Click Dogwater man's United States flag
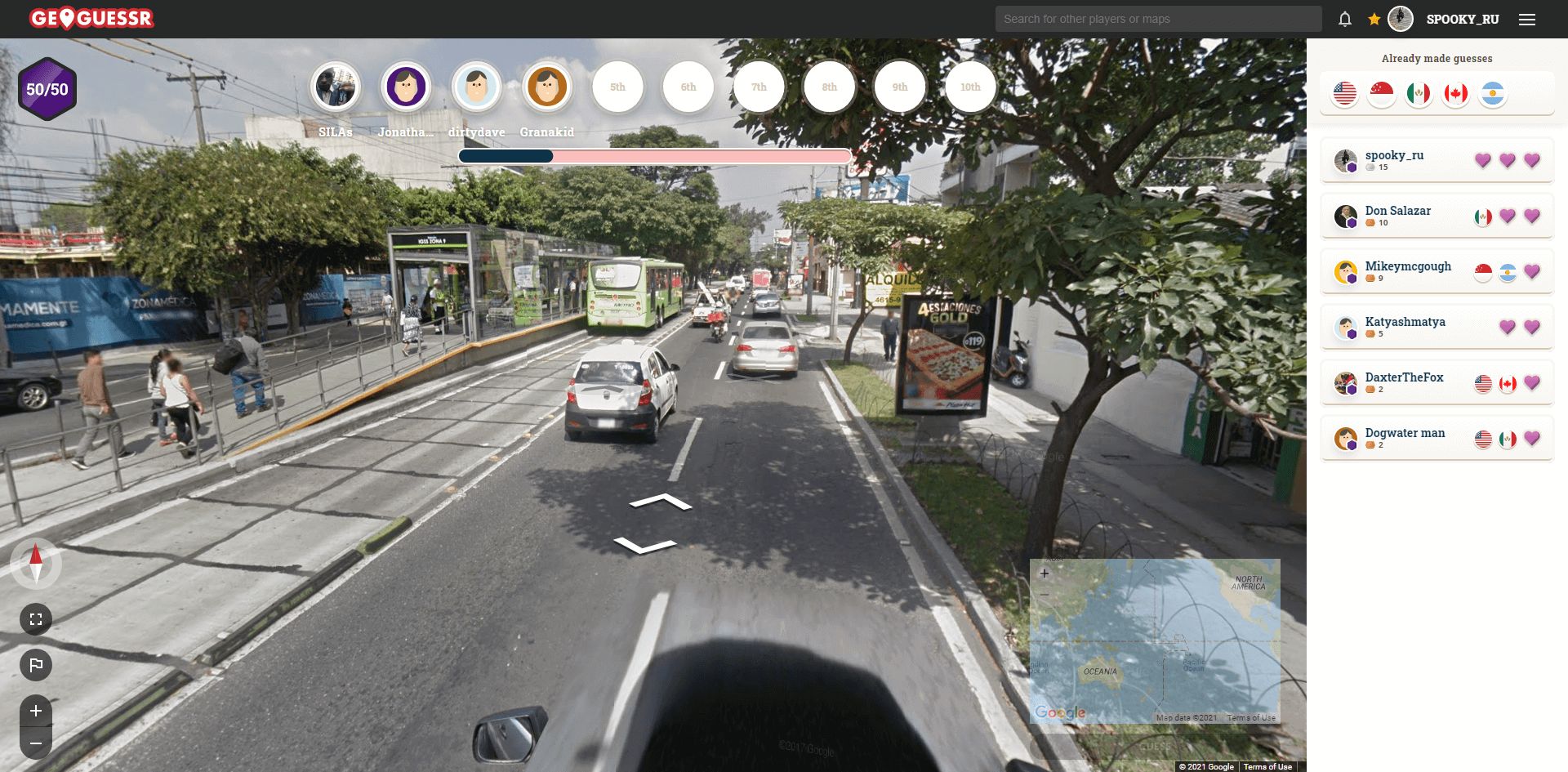This screenshot has width=1568, height=772. coord(1483,439)
